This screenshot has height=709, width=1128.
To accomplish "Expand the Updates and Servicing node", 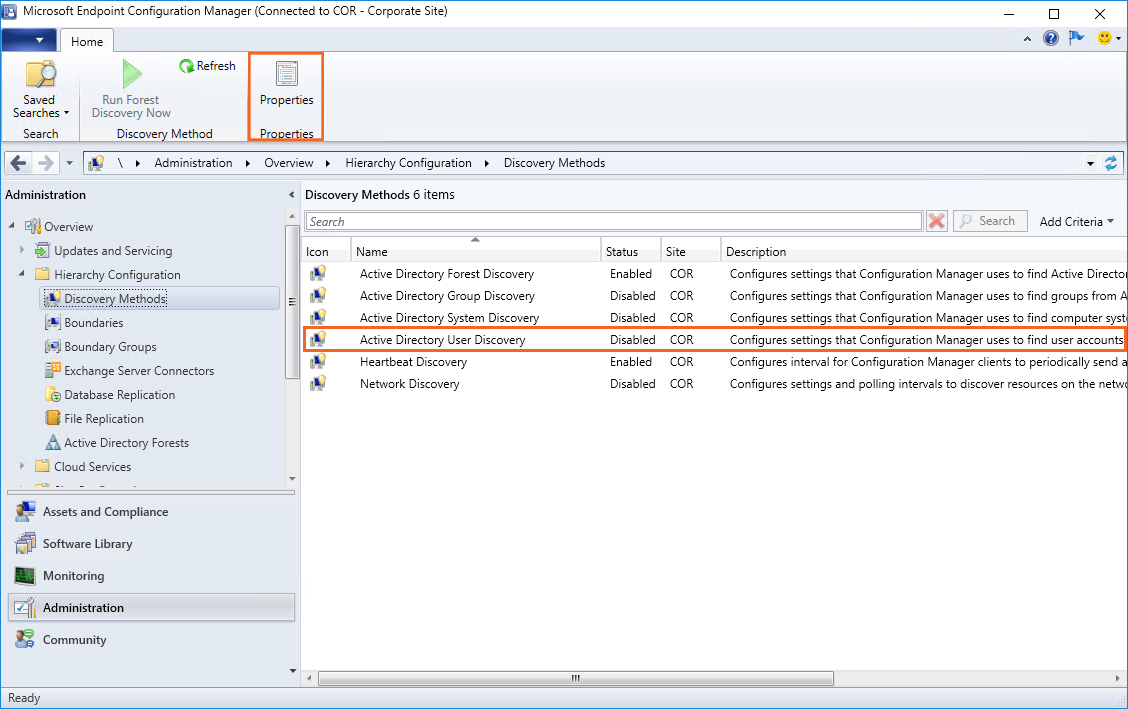I will coord(22,251).
